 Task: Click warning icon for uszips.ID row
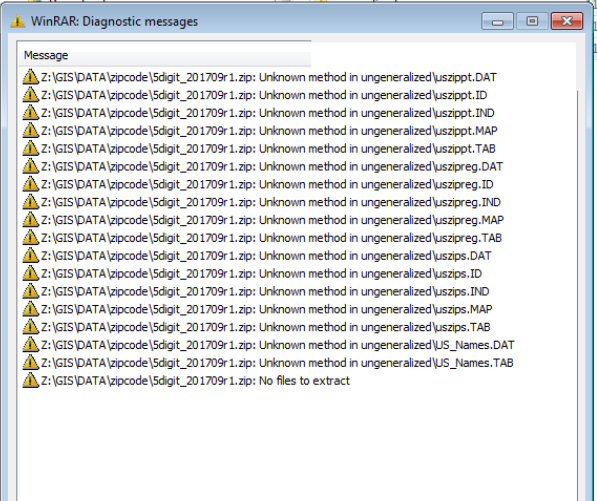point(30,274)
